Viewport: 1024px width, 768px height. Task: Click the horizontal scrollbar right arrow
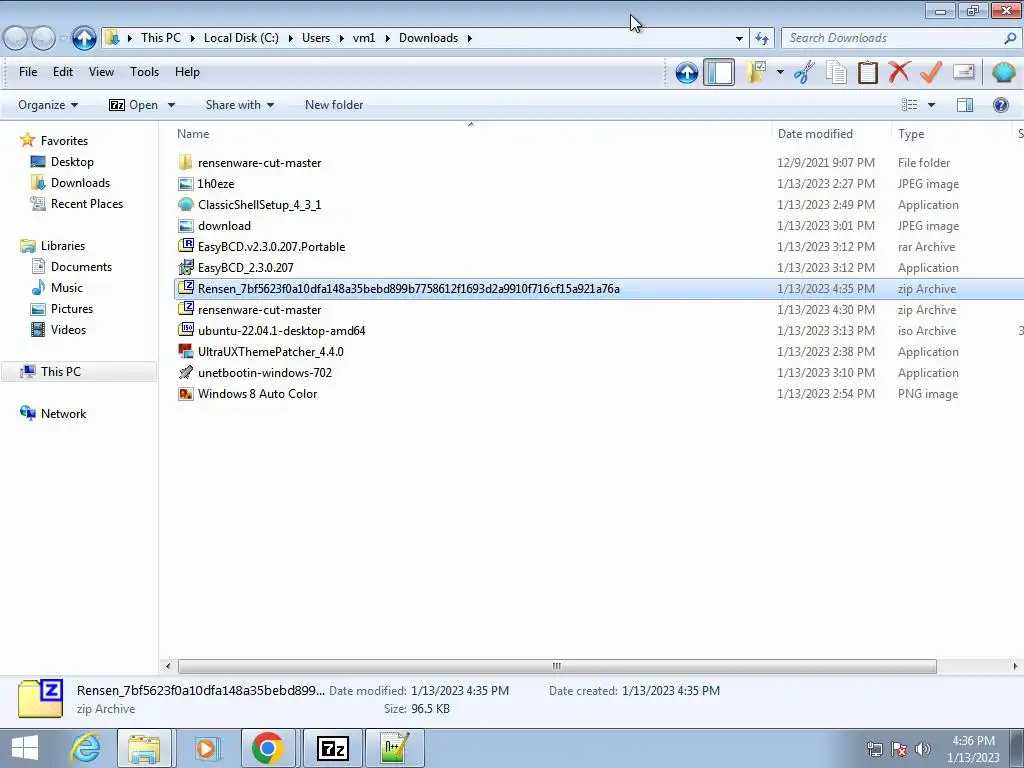[x=1015, y=666]
